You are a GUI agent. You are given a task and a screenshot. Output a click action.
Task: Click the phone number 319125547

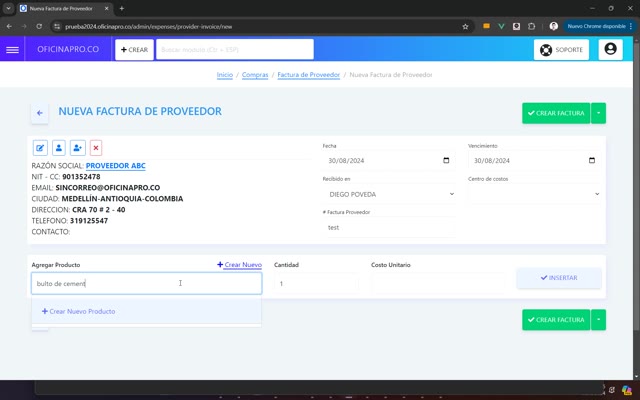(x=89, y=221)
